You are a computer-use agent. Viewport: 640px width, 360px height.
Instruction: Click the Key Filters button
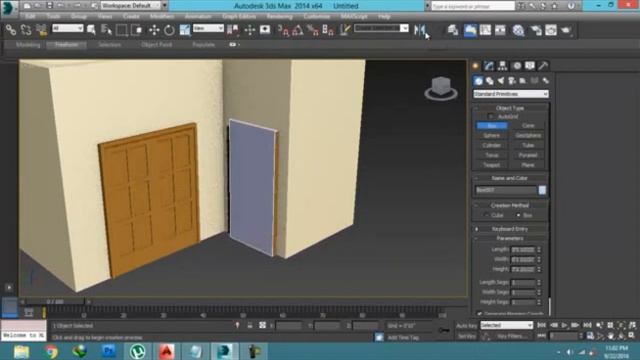513,336
